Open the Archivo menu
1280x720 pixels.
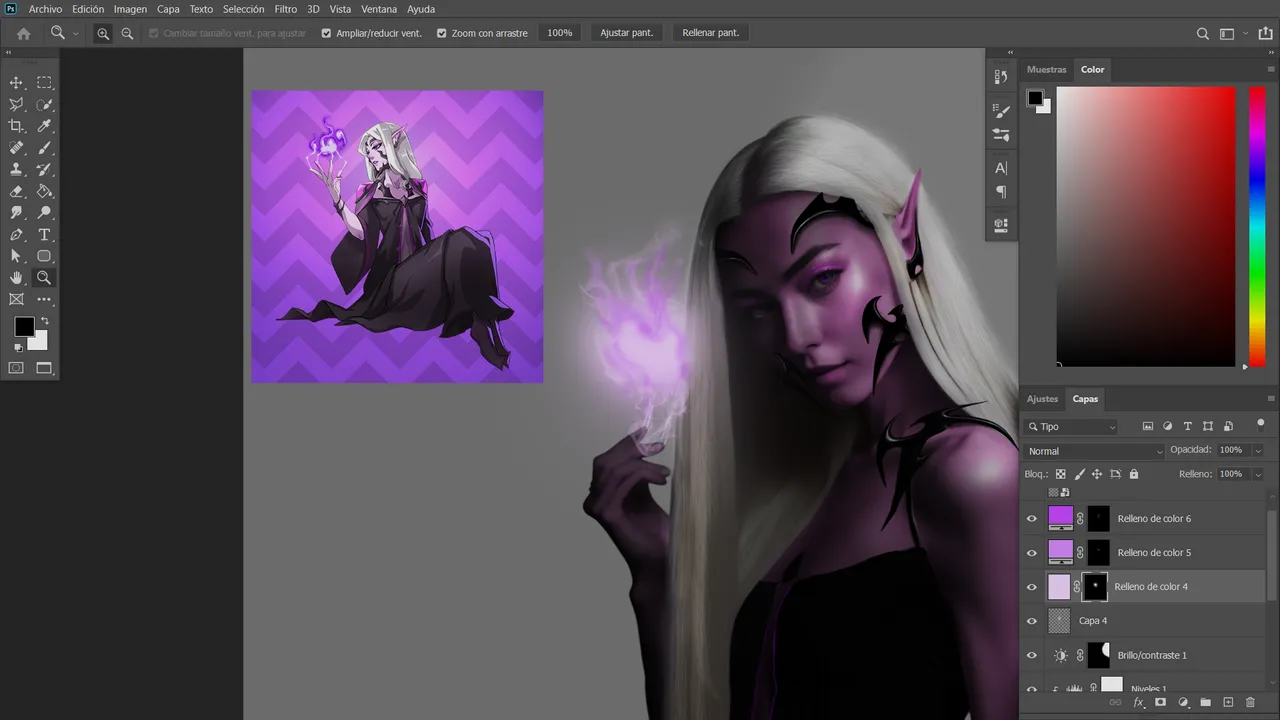coord(45,9)
